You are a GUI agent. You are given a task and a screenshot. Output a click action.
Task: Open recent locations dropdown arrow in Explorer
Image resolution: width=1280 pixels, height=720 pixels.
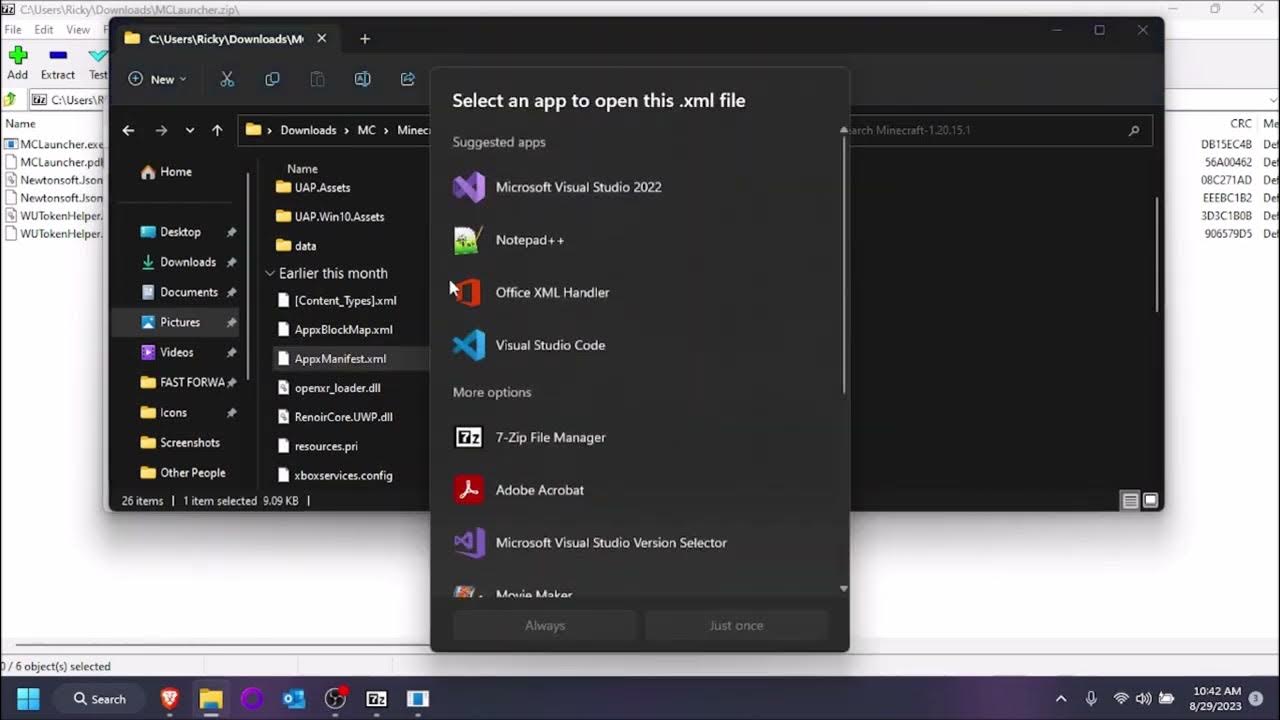point(189,130)
